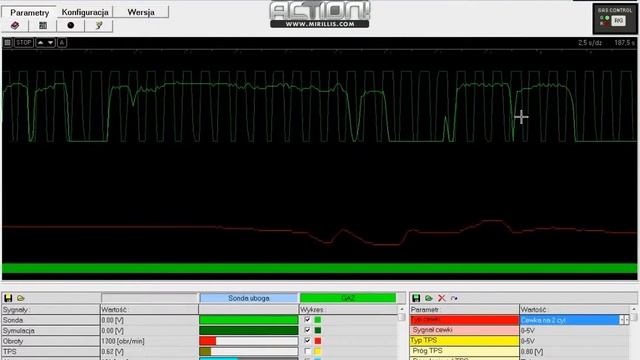Click the TPS yellow color swatch
The height and width of the screenshot is (360, 640).
tap(318, 352)
